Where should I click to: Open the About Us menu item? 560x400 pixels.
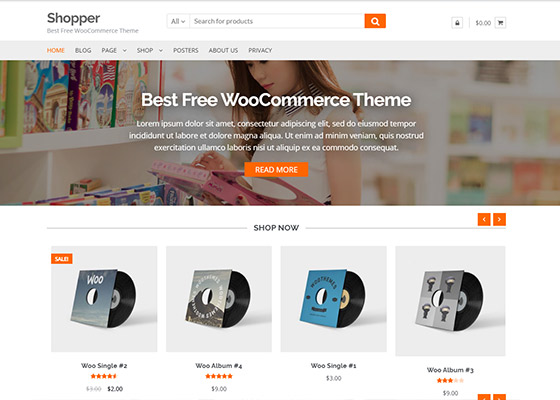pyautogui.click(x=223, y=50)
